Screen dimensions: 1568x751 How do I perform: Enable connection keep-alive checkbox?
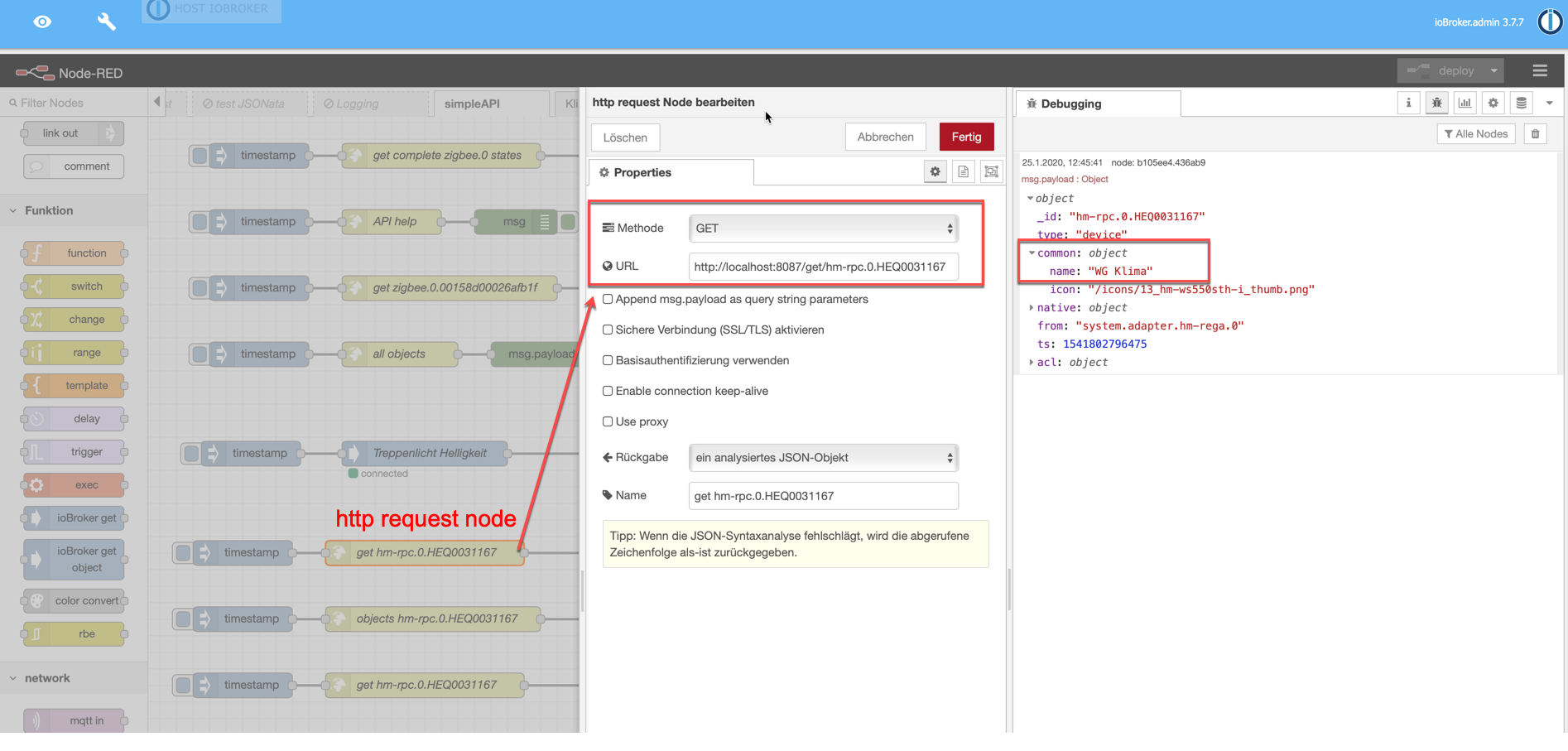(608, 391)
